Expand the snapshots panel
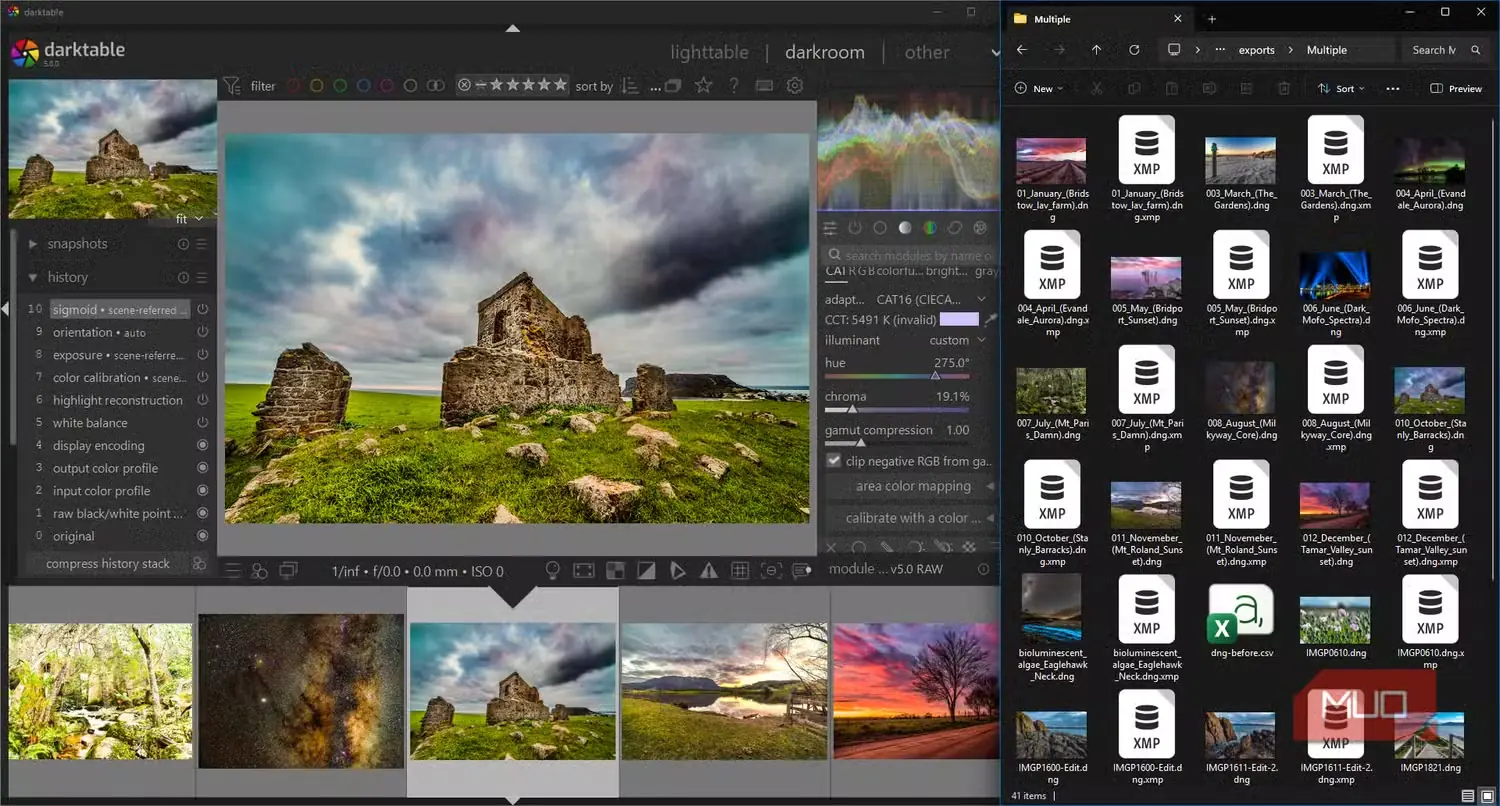Image resolution: width=1500 pixels, height=806 pixels. pos(33,244)
